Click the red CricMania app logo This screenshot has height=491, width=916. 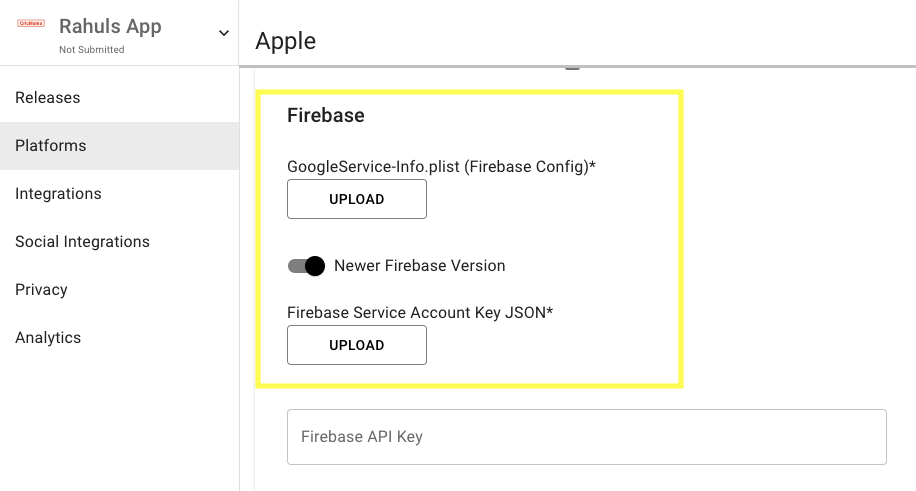(x=31, y=23)
